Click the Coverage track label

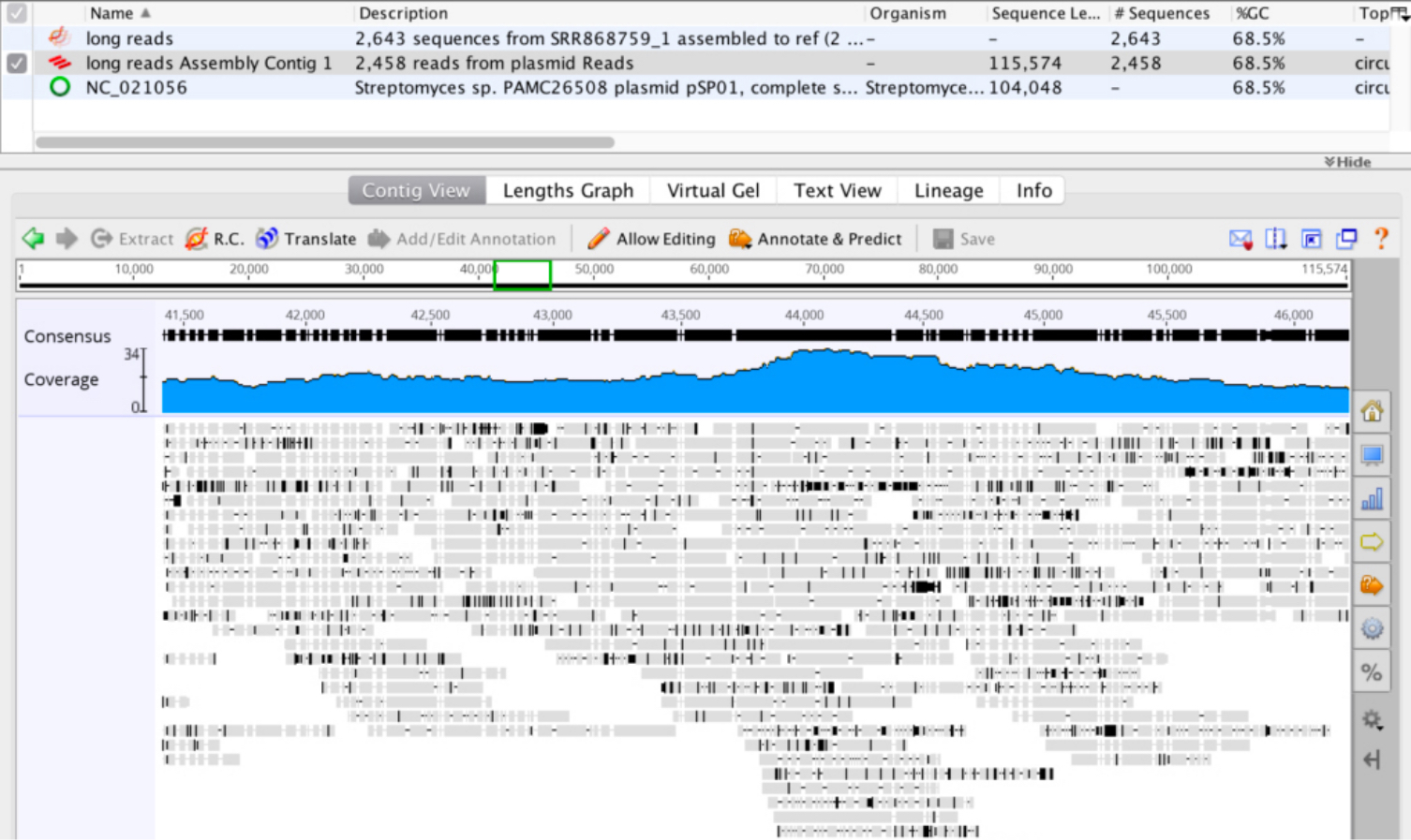61,379
